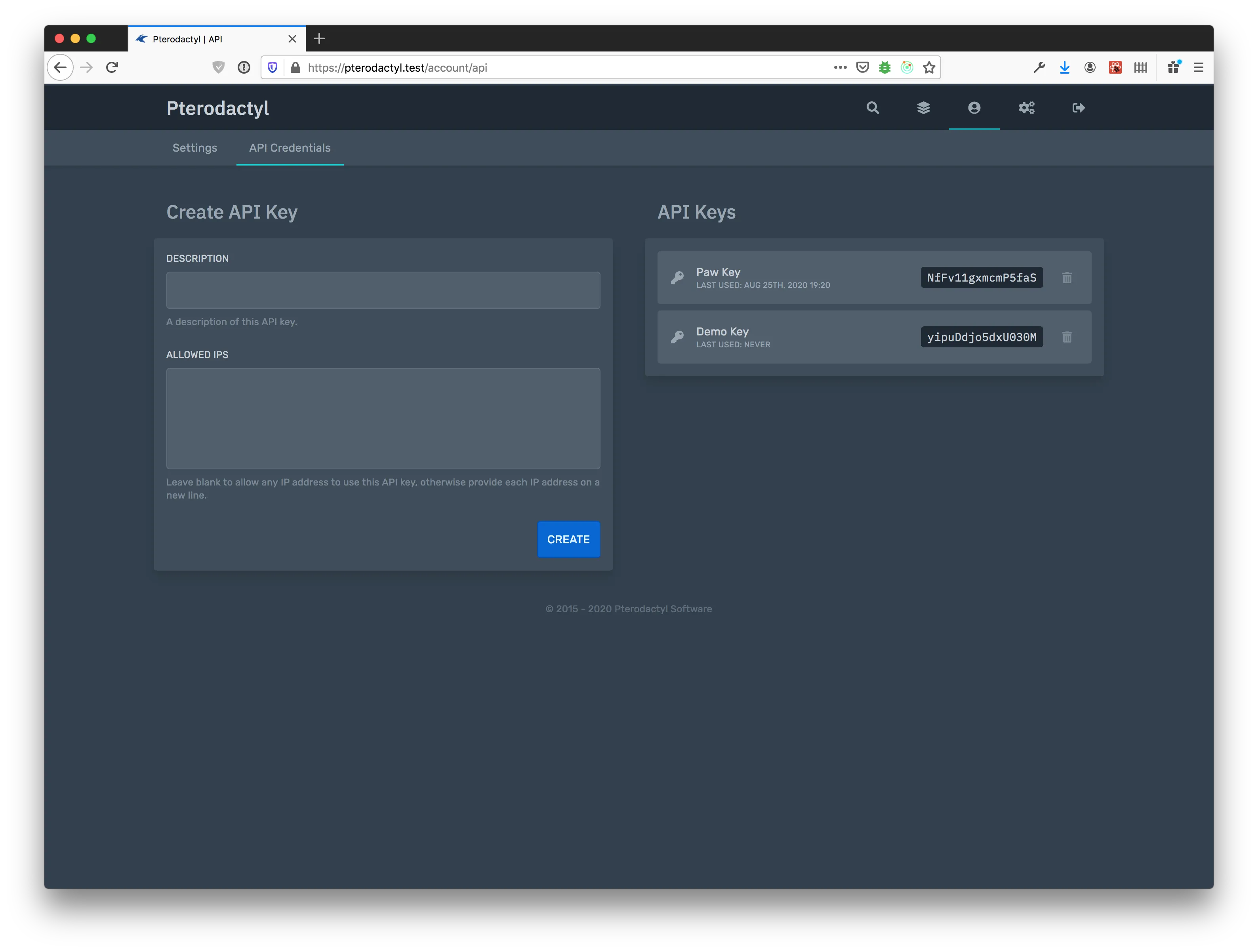
Task: Bookmark the page with the star icon
Action: coord(929,67)
